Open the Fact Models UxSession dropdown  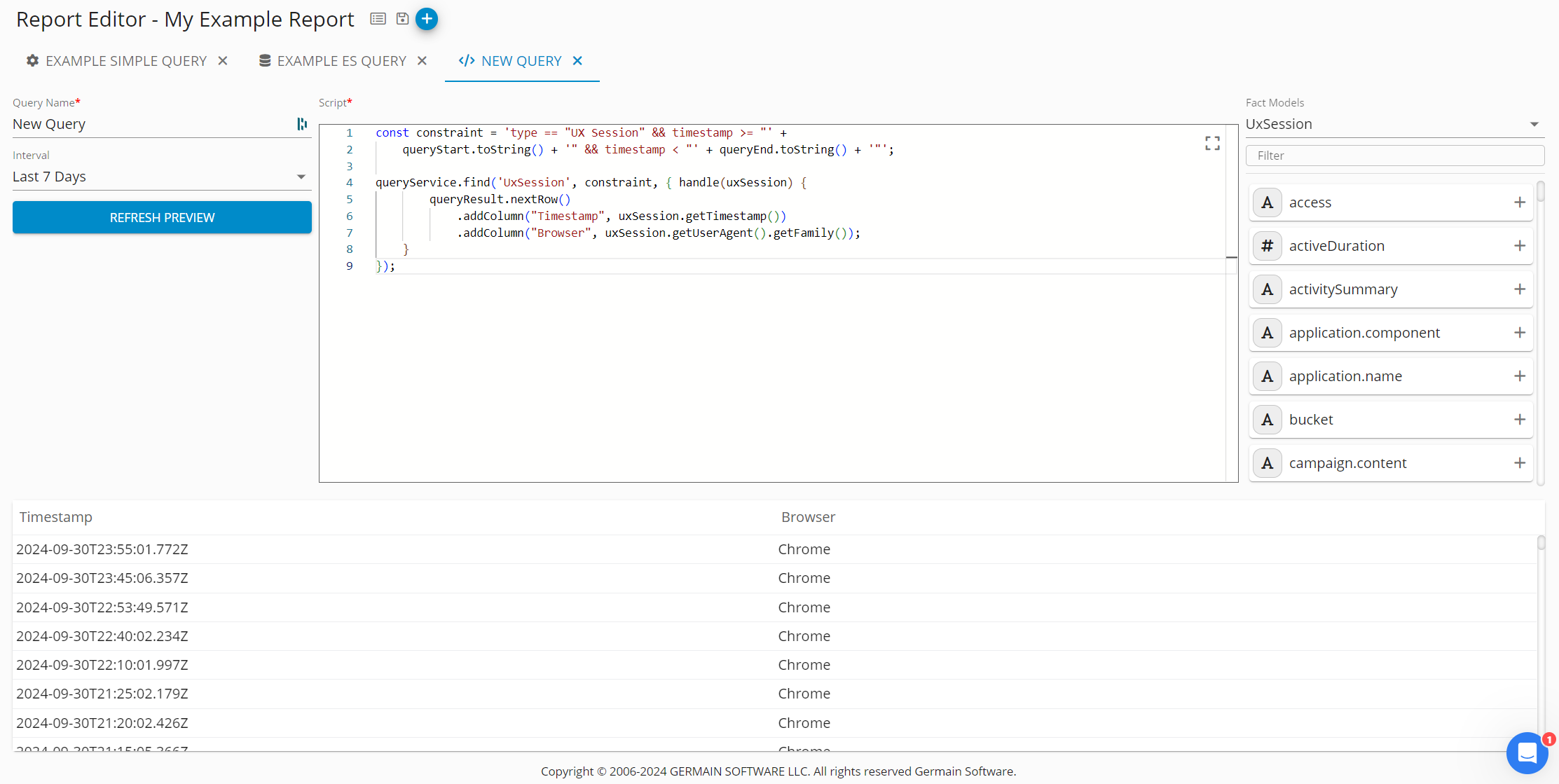(x=1394, y=124)
